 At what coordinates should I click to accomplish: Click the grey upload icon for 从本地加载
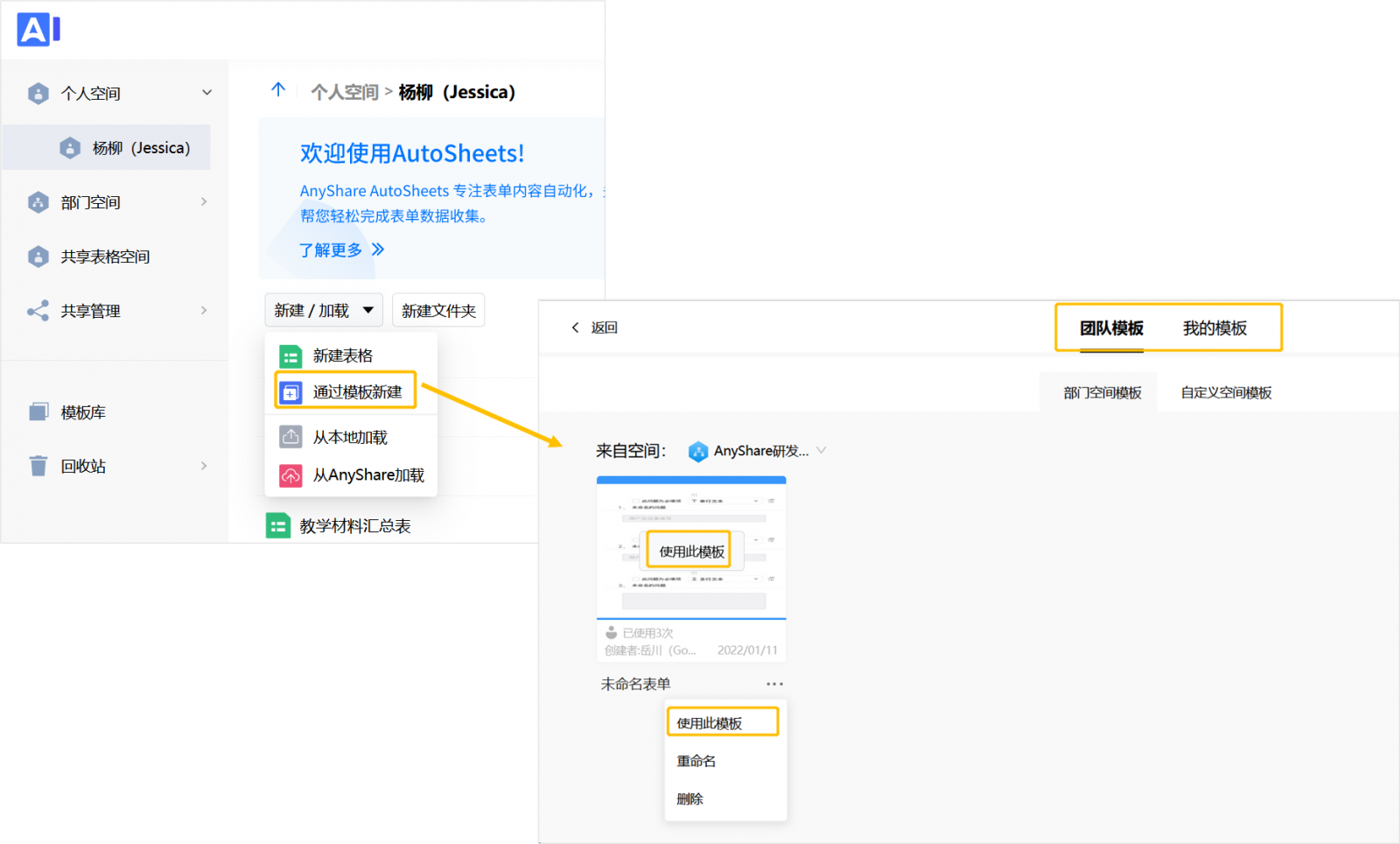click(290, 437)
